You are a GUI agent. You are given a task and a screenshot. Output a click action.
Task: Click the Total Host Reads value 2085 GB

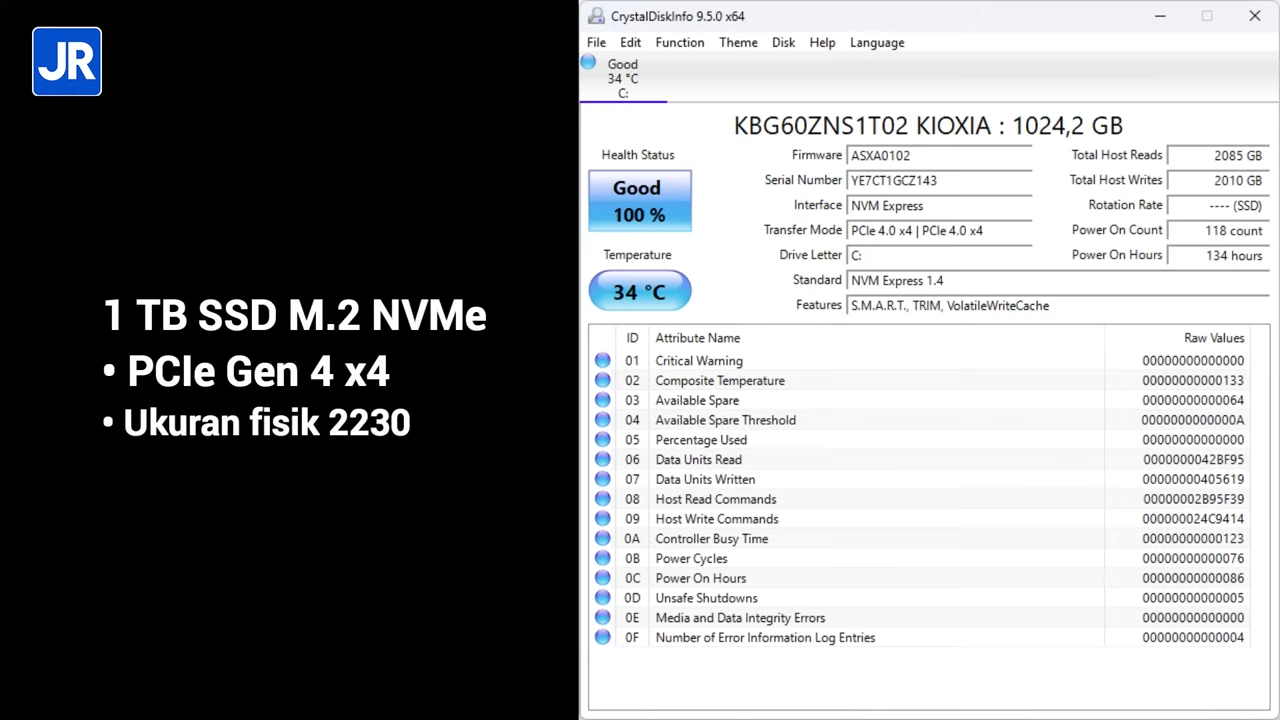coord(1218,156)
